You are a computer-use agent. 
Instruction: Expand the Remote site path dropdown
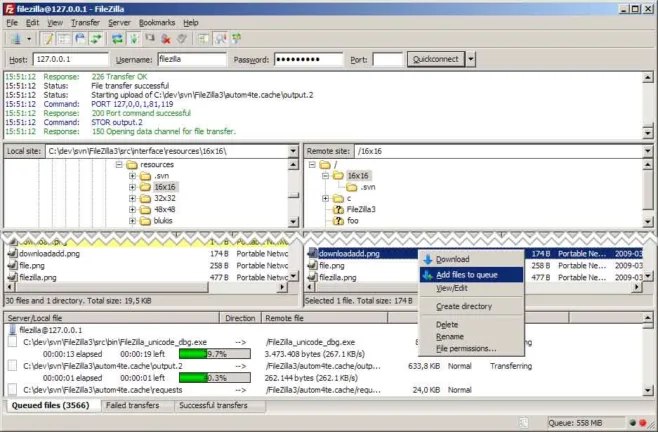tap(648, 151)
